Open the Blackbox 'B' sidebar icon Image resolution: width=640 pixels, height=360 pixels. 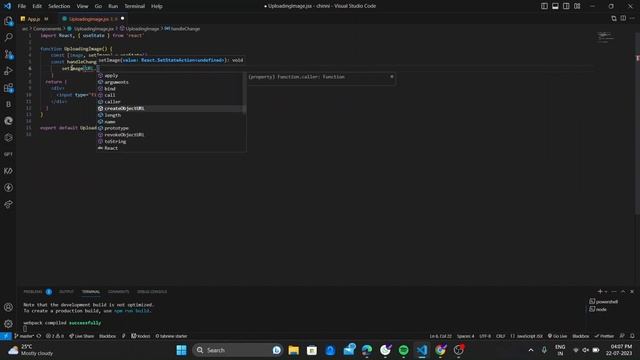8,104
